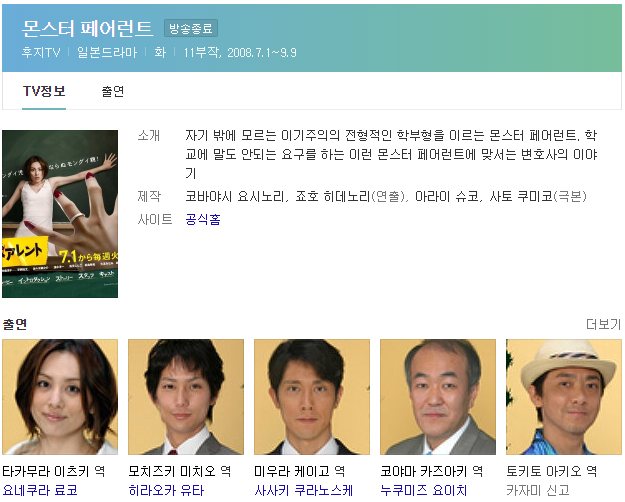Click 더보기 to see more cast
Screen dimensions: 625x502
(x=603, y=324)
